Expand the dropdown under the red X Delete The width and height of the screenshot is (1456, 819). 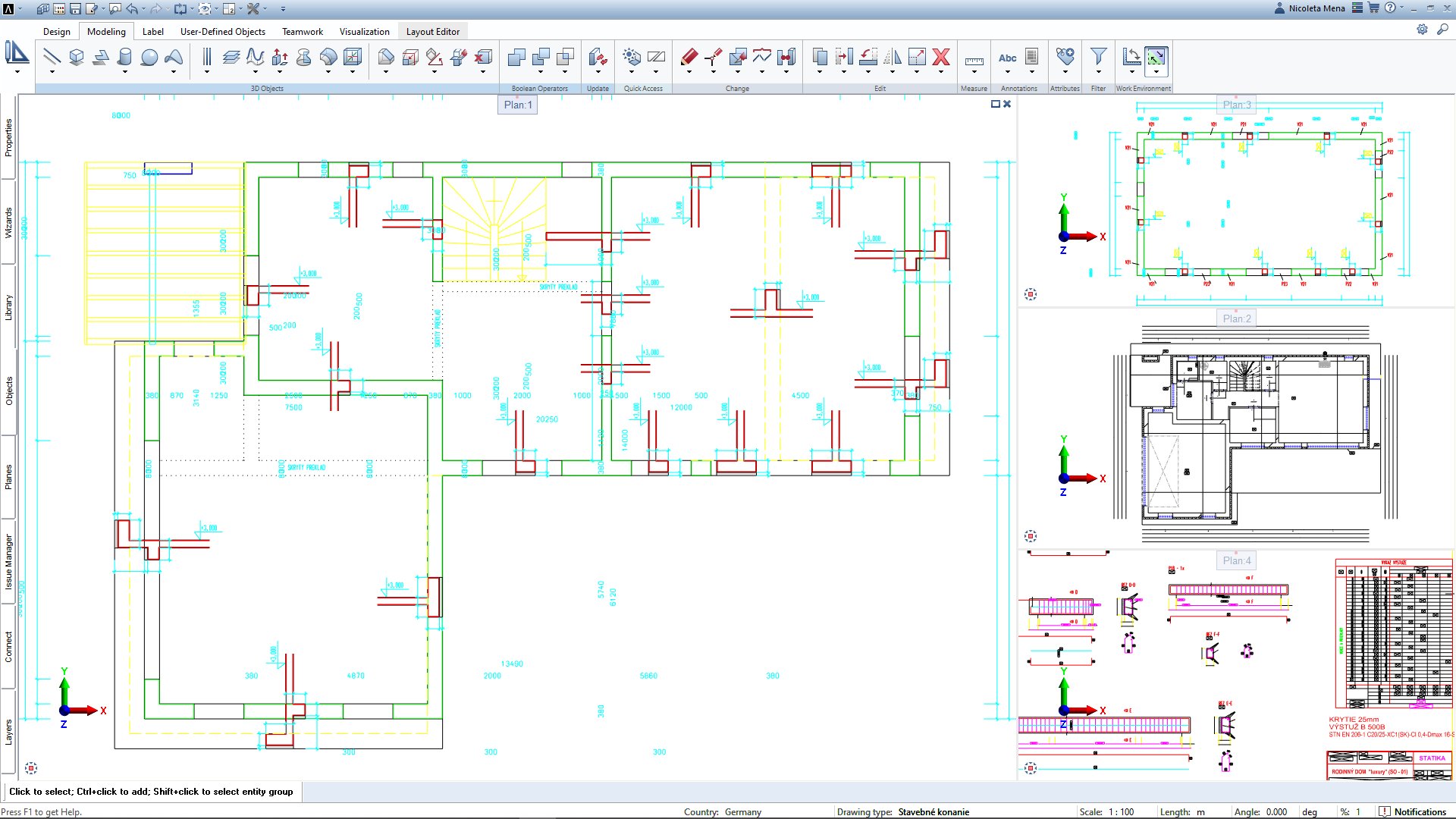click(941, 73)
